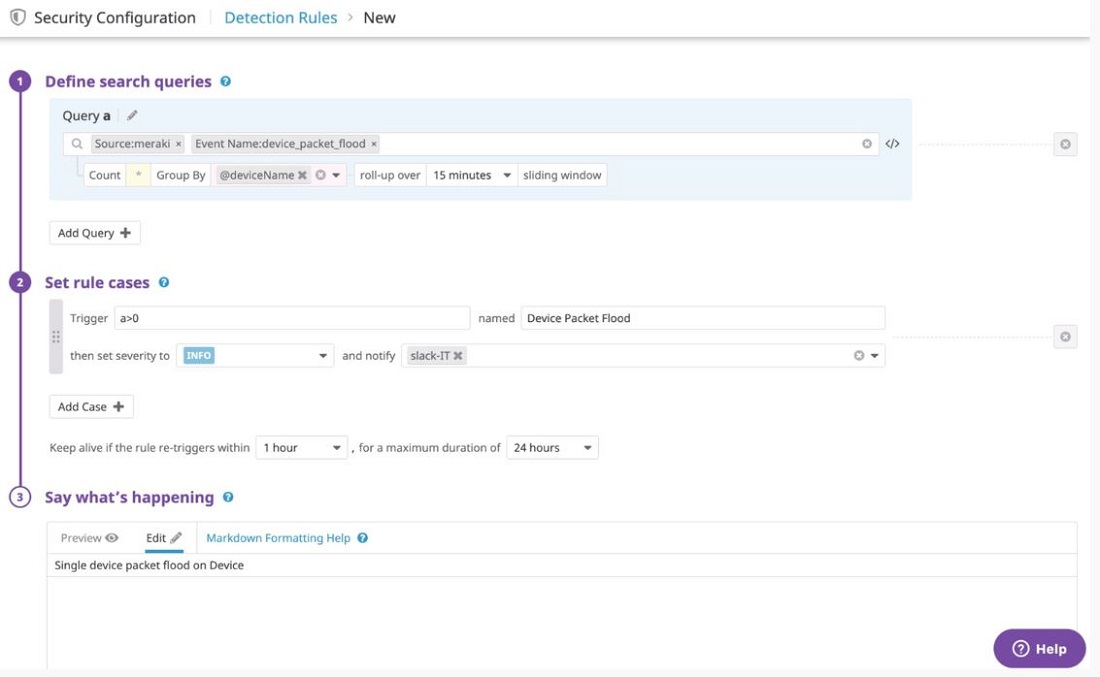Select the Edit tab
1100x677 pixels.
tap(161, 537)
